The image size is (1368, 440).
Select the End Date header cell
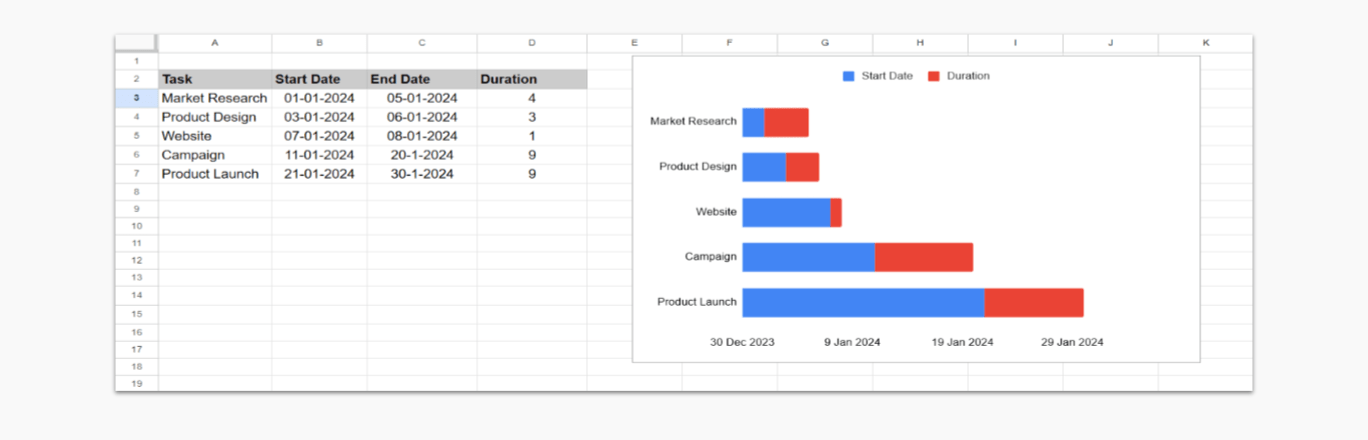point(421,79)
